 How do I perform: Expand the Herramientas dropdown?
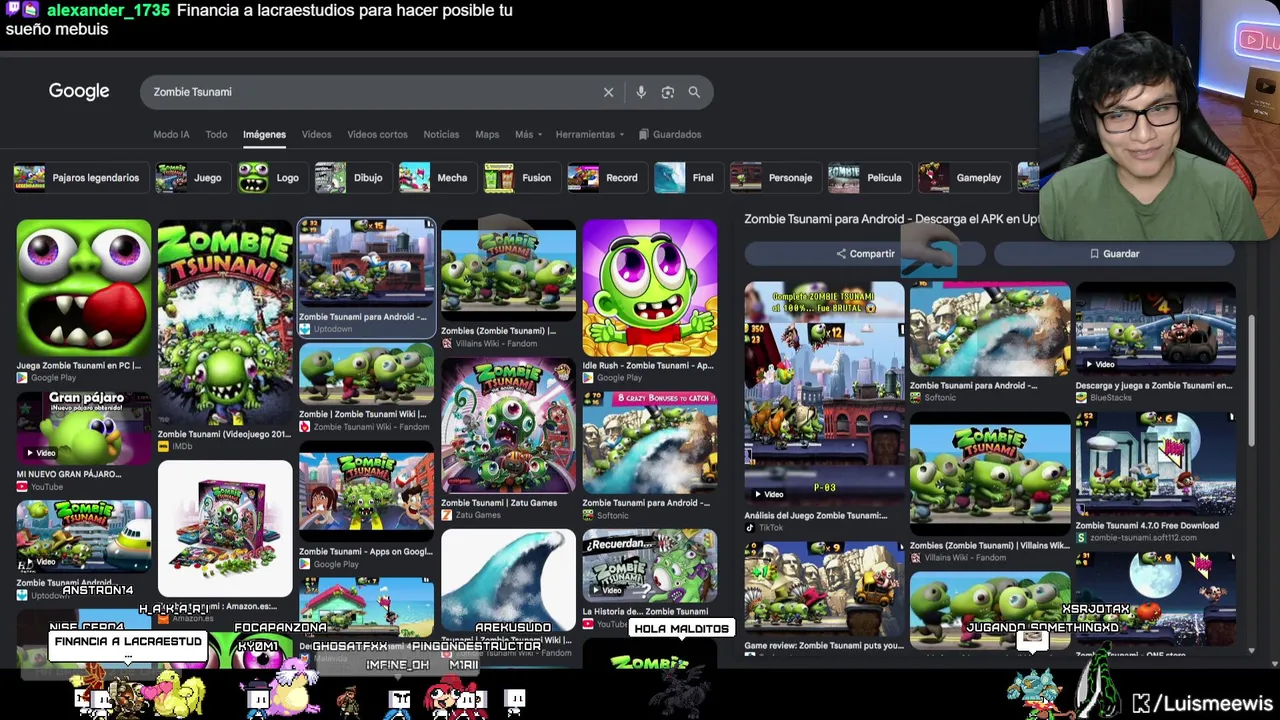(590, 134)
